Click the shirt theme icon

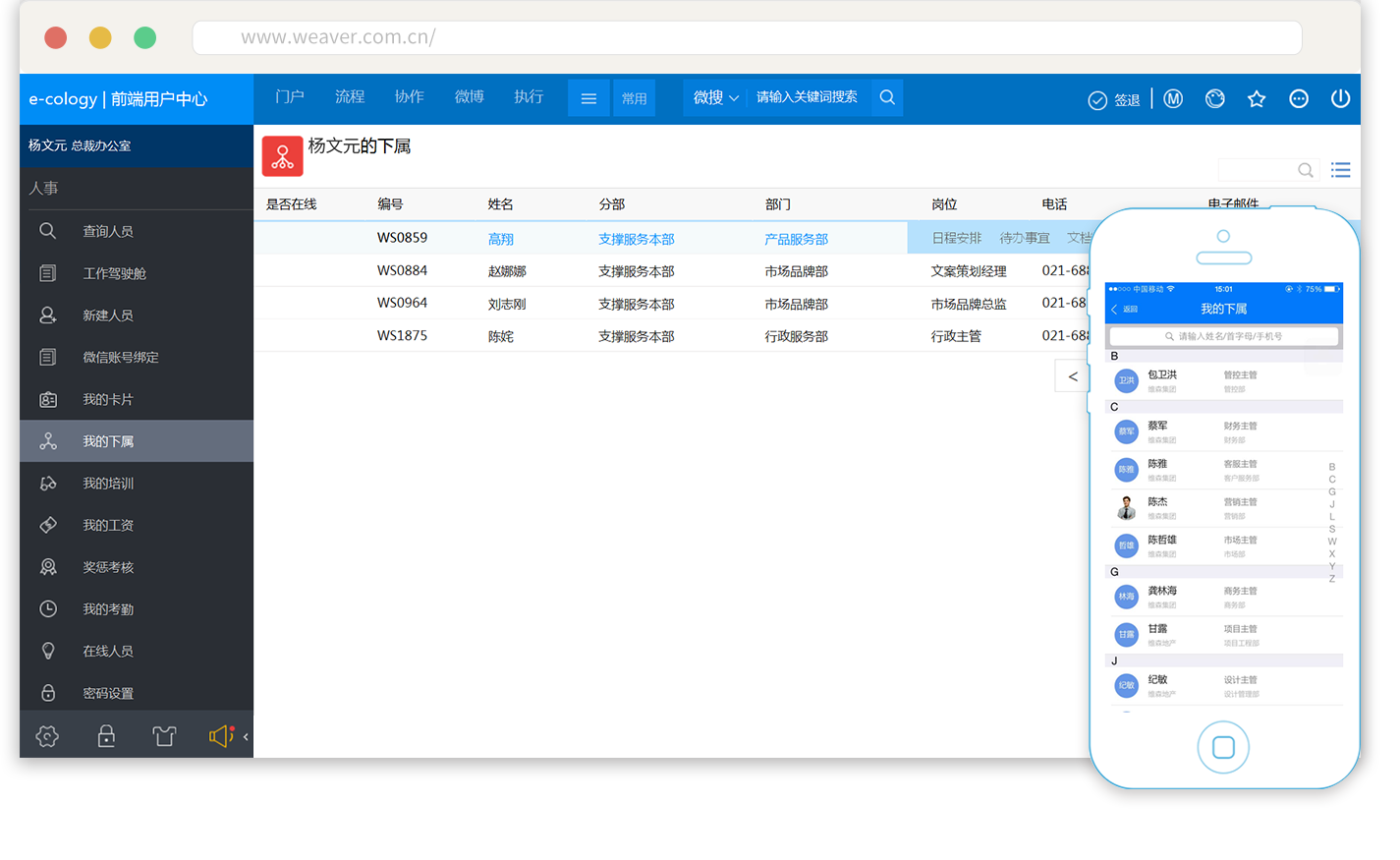click(x=164, y=735)
